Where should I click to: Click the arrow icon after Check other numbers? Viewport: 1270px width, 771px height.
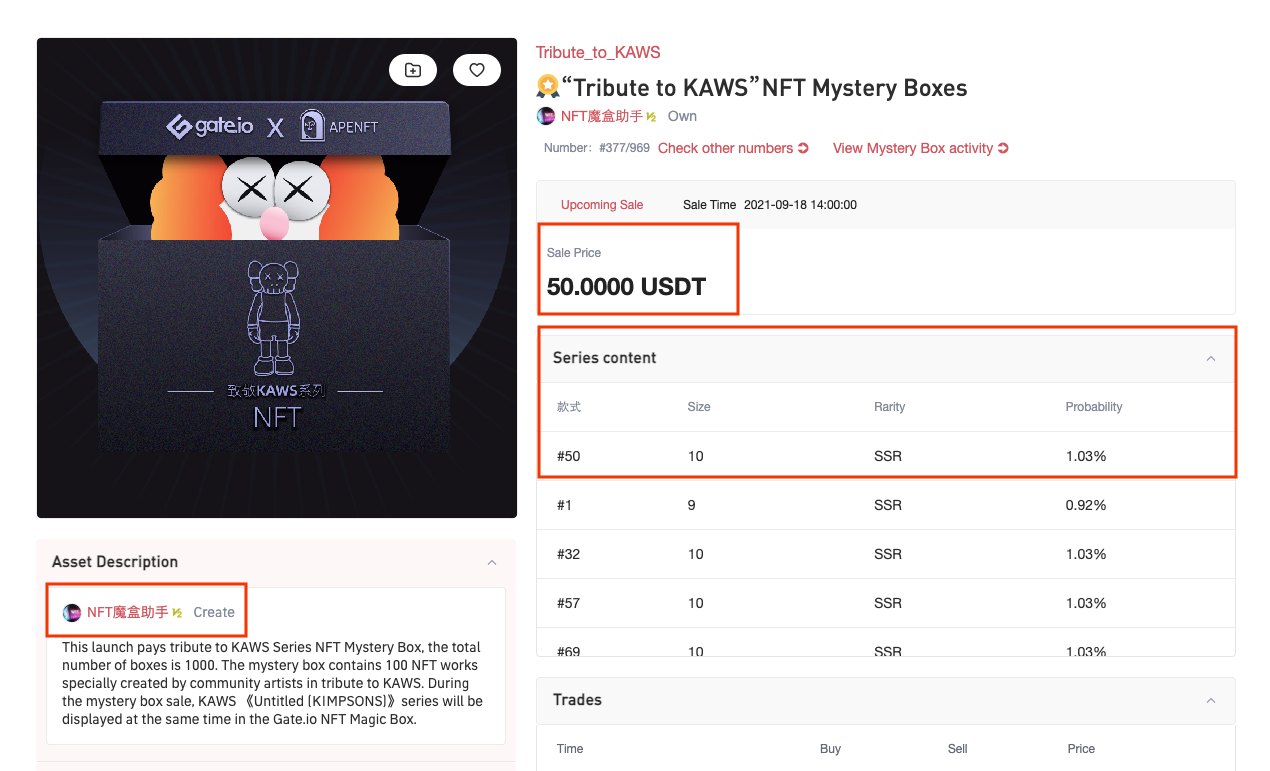[803, 148]
